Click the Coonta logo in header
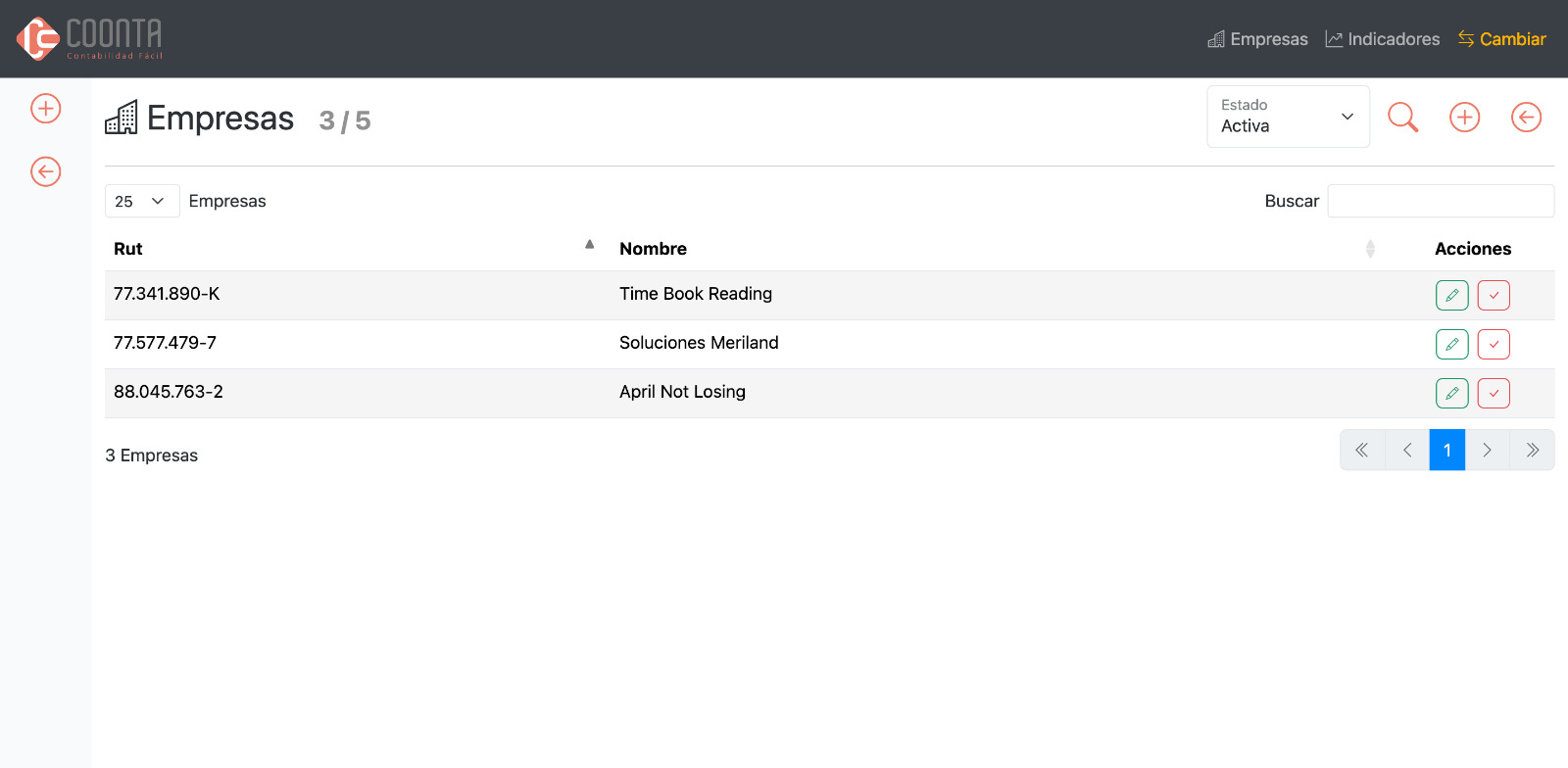1568x768 pixels. coord(89,39)
